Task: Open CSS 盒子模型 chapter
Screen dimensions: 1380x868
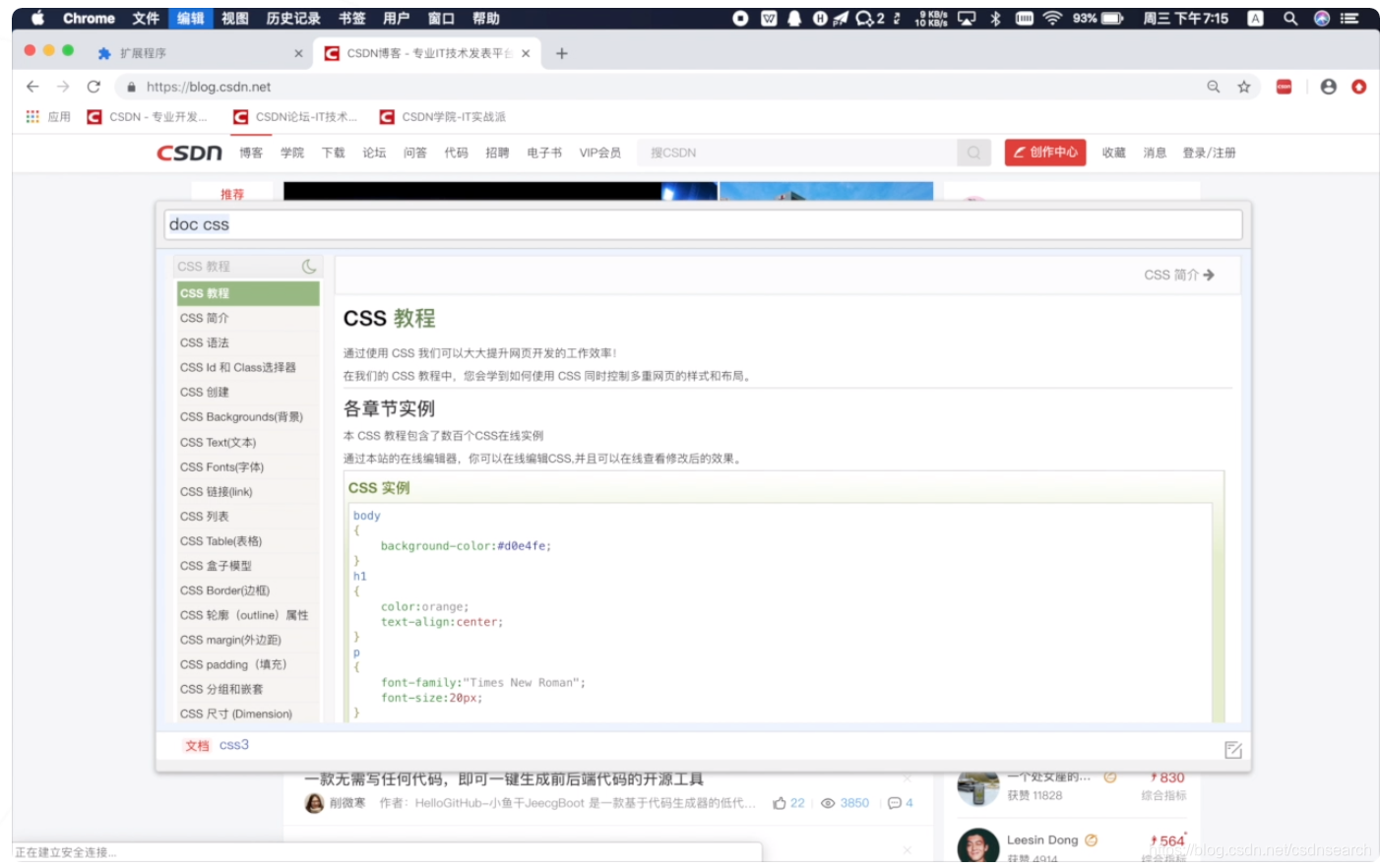Action: click(248, 566)
